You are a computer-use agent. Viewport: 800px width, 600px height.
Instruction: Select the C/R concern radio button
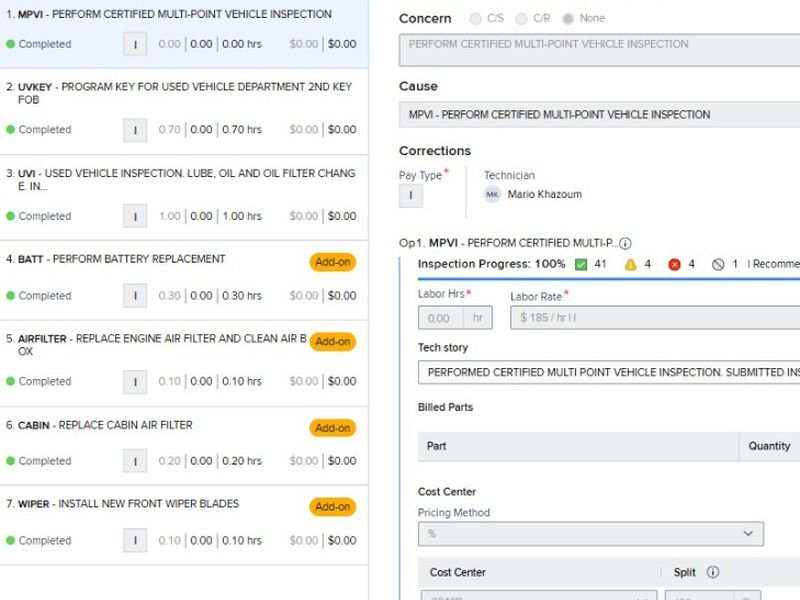coord(521,19)
